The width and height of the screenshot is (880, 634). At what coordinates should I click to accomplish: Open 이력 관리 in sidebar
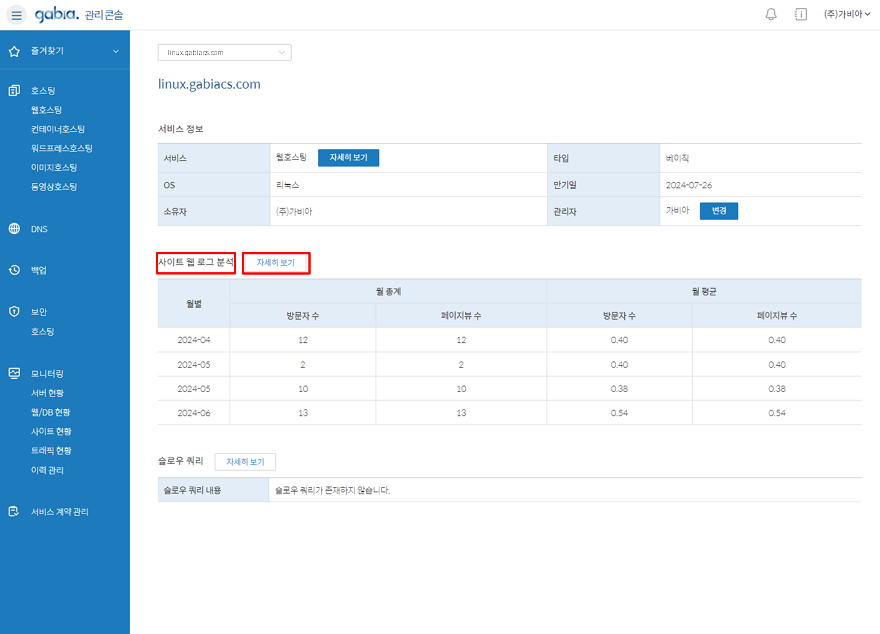pos(47,470)
